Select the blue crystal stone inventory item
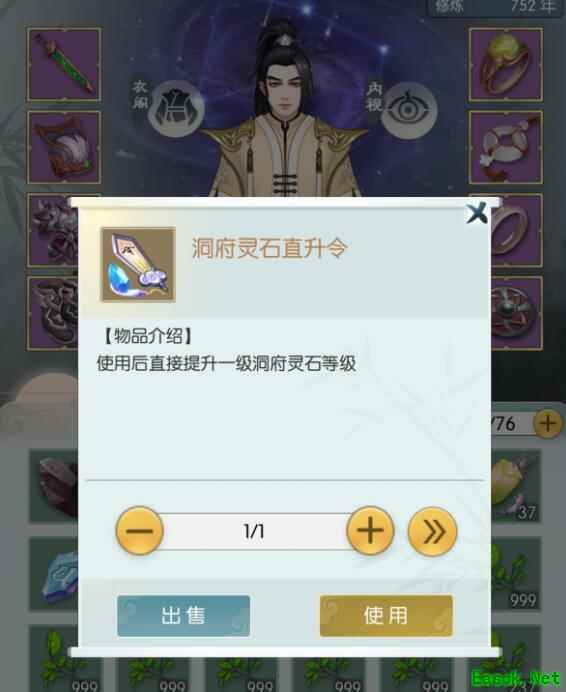This screenshot has width=566, height=692. point(54,574)
